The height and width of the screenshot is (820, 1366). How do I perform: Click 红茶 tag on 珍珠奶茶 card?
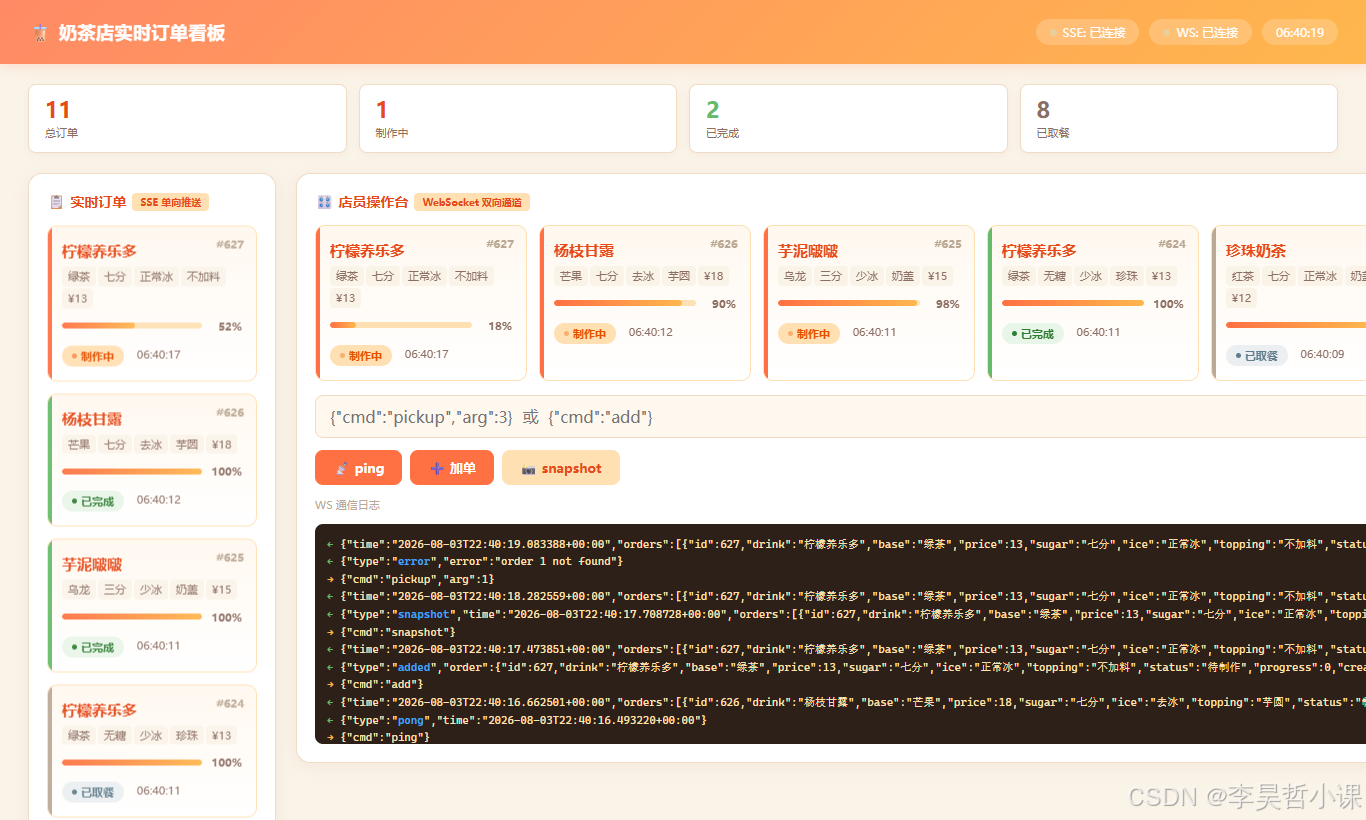pyautogui.click(x=1243, y=276)
